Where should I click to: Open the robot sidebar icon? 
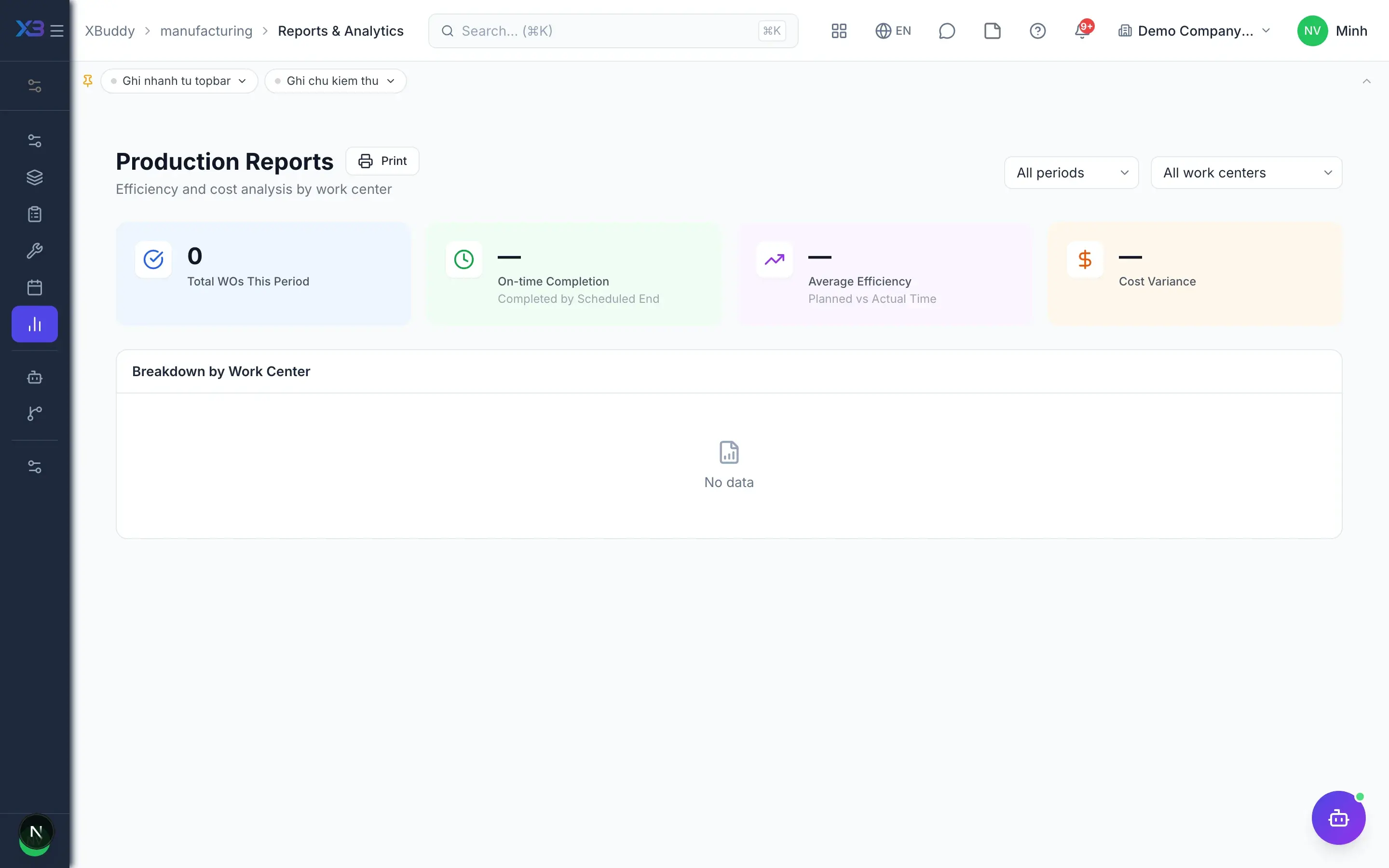pos(34,377)
